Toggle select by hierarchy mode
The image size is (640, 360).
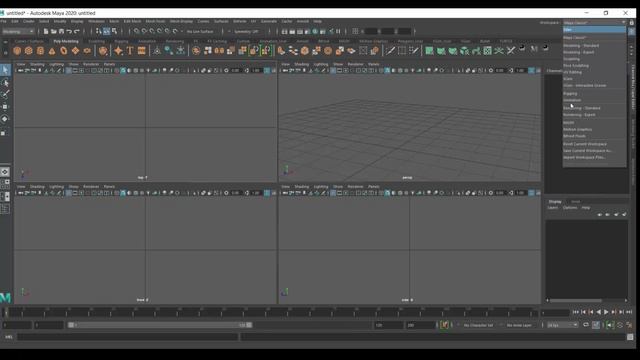[99, 31]
